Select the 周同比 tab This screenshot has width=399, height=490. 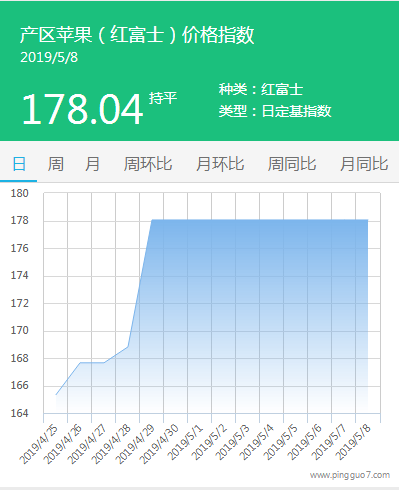click(x=292, y=164)
